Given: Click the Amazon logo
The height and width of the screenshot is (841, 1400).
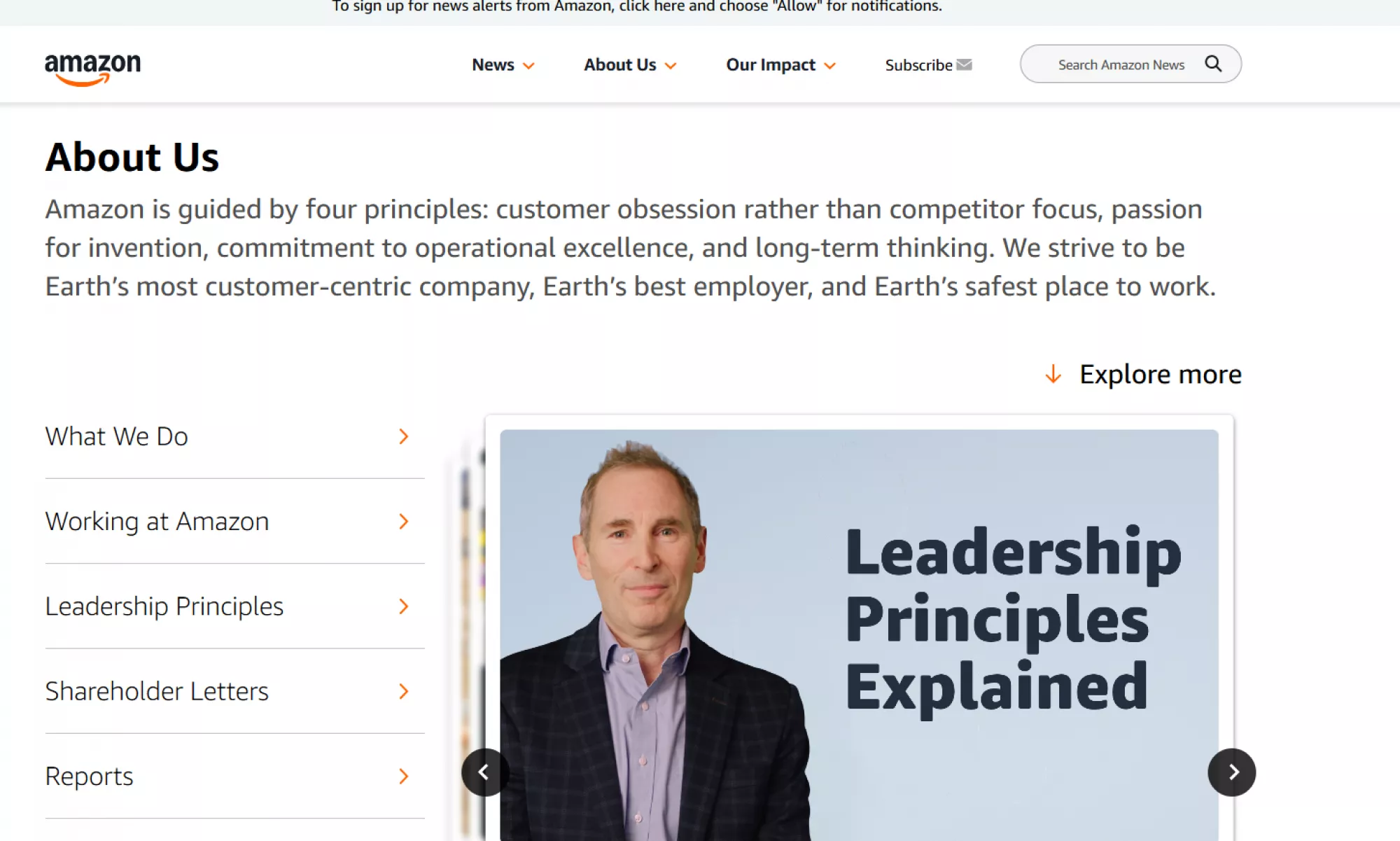Looking at the screenshot, I should 92,69.
